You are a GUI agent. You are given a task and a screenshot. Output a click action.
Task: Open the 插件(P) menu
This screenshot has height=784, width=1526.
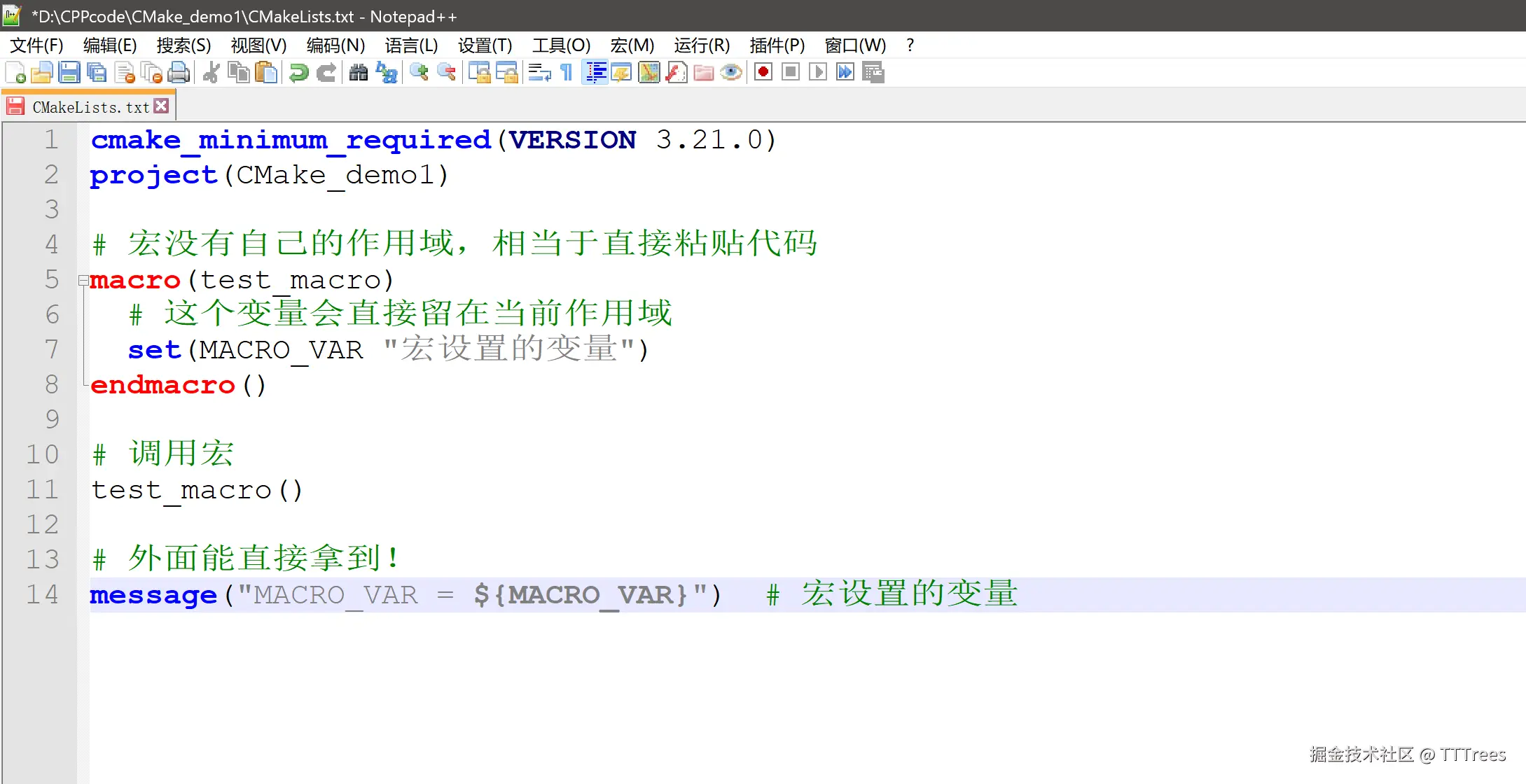click(777, 45)
